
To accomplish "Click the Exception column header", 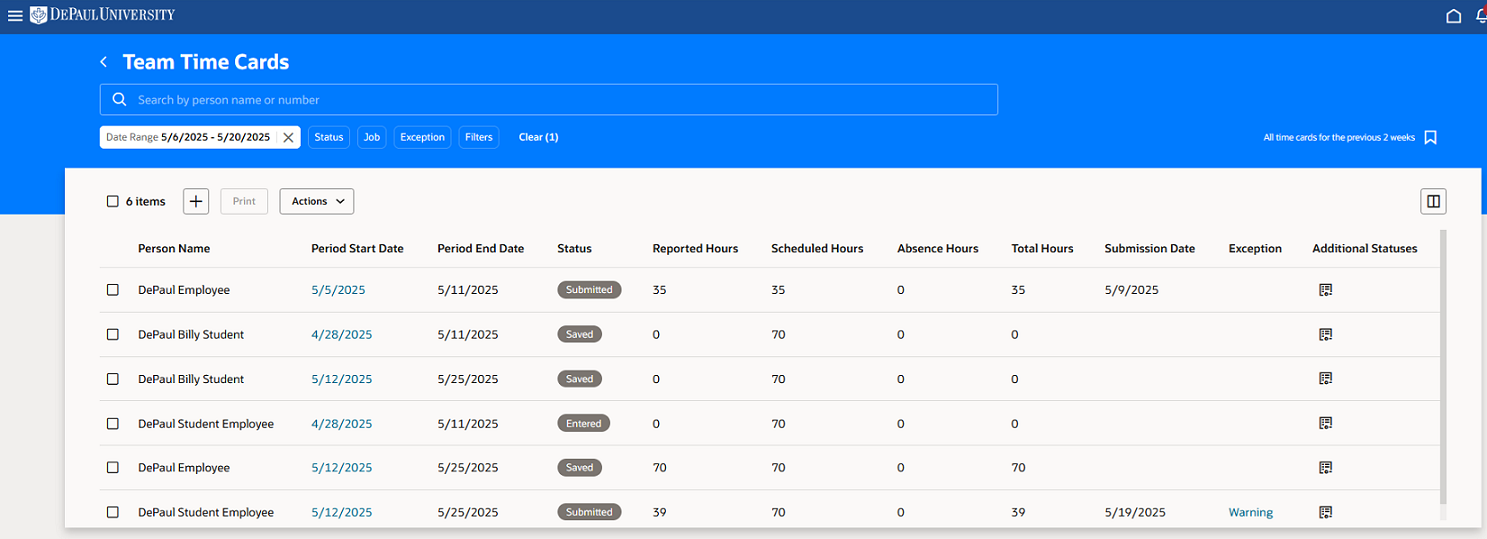I will 1255,248.
